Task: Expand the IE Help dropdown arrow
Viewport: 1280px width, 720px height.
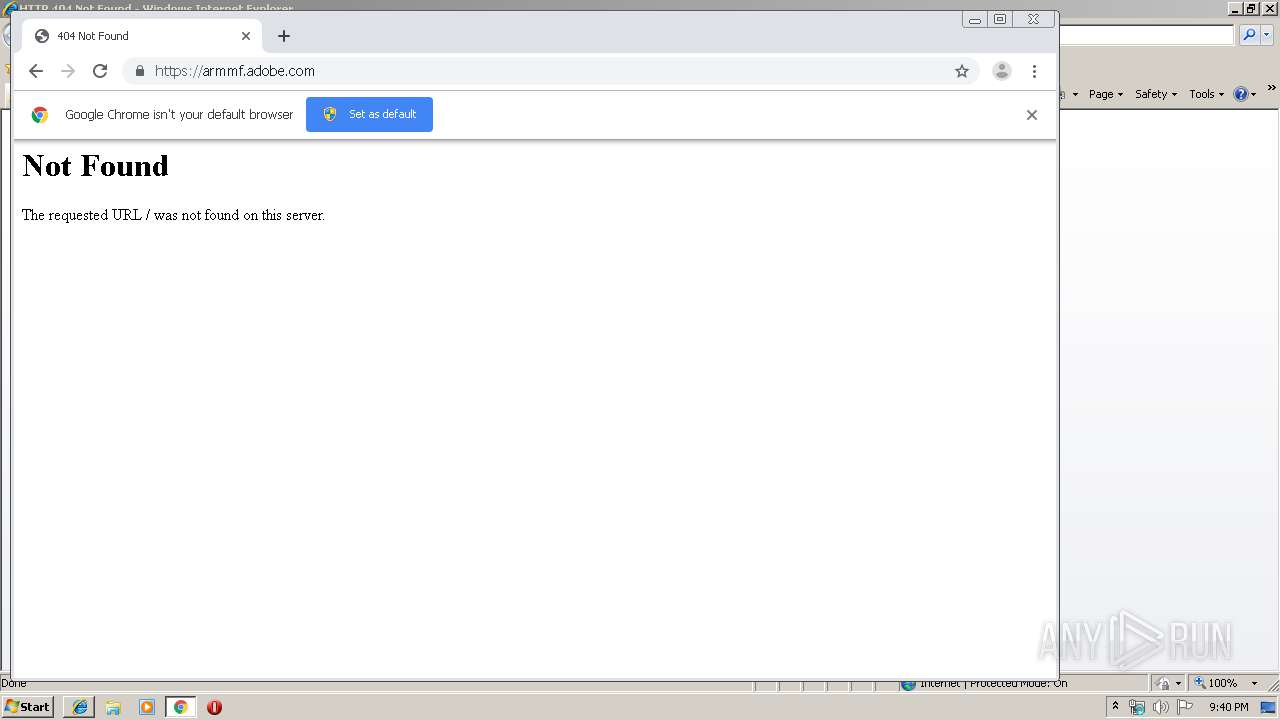Action: [x=1254, y=94]
